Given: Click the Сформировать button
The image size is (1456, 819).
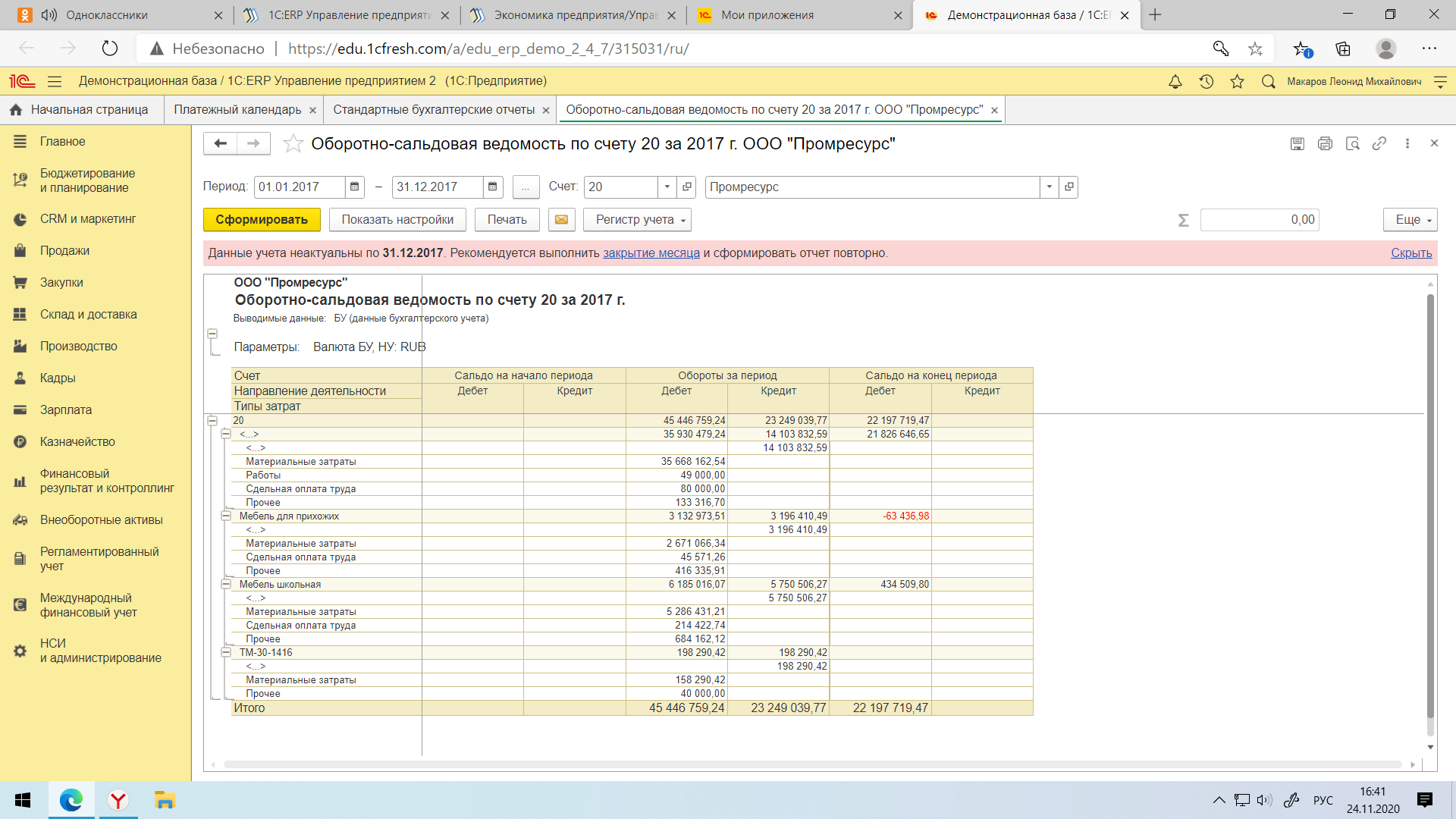Looking at the screenshot, I should pyautogui.click(x=262, y=220).
